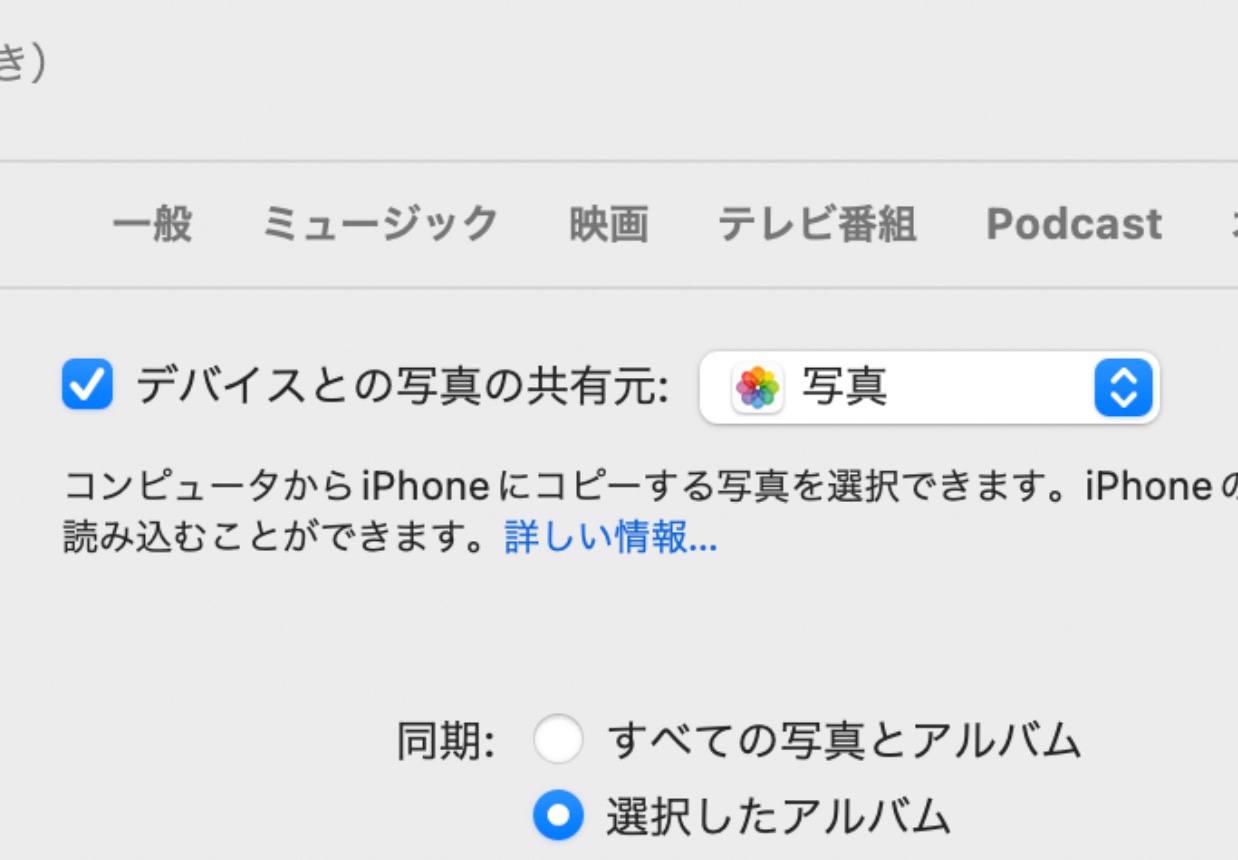The image size is (1238, 860).
Task: Switch to the 一般 tab
Action: point(151,224)
